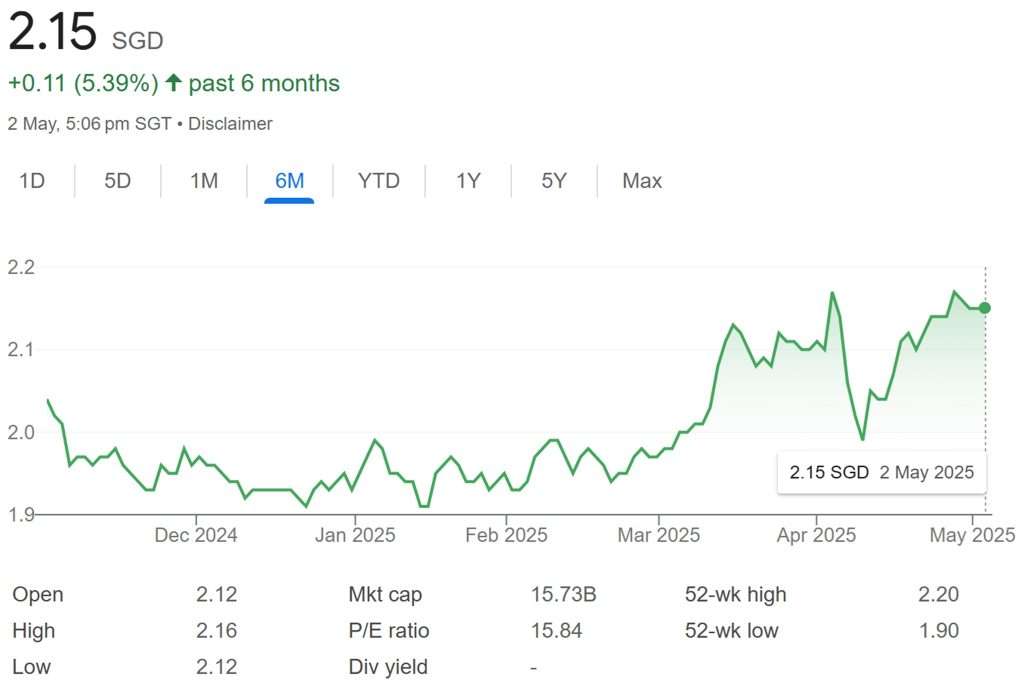Click the active 6M range tab
1024x686 pixels.
coord(289,181)
